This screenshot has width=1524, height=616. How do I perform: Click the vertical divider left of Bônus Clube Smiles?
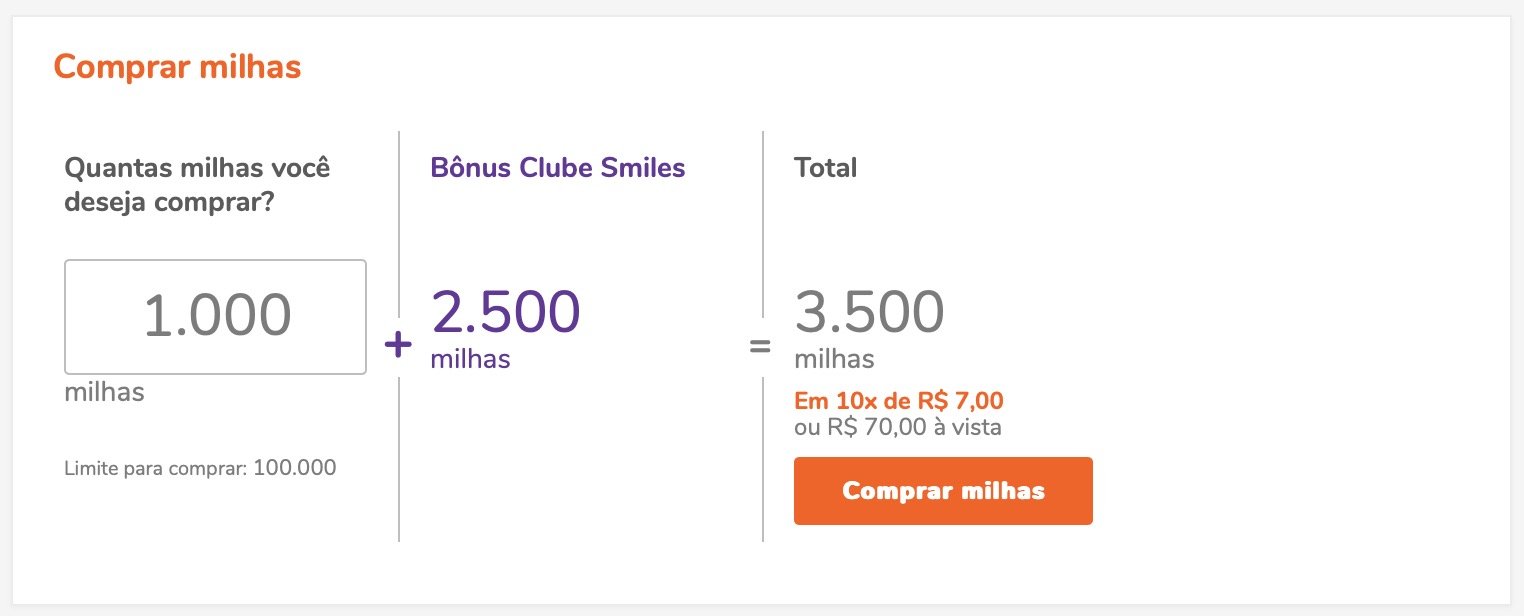[399, 230]
